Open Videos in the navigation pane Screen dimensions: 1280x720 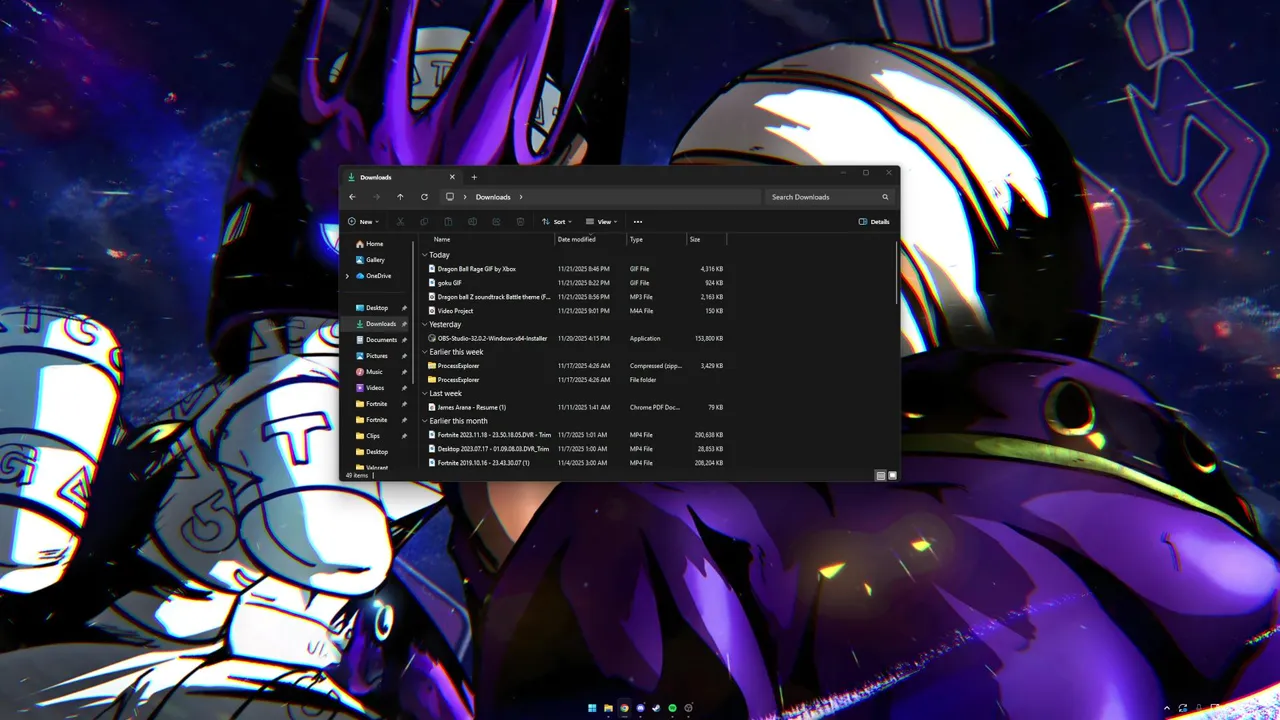click(375, 388)
